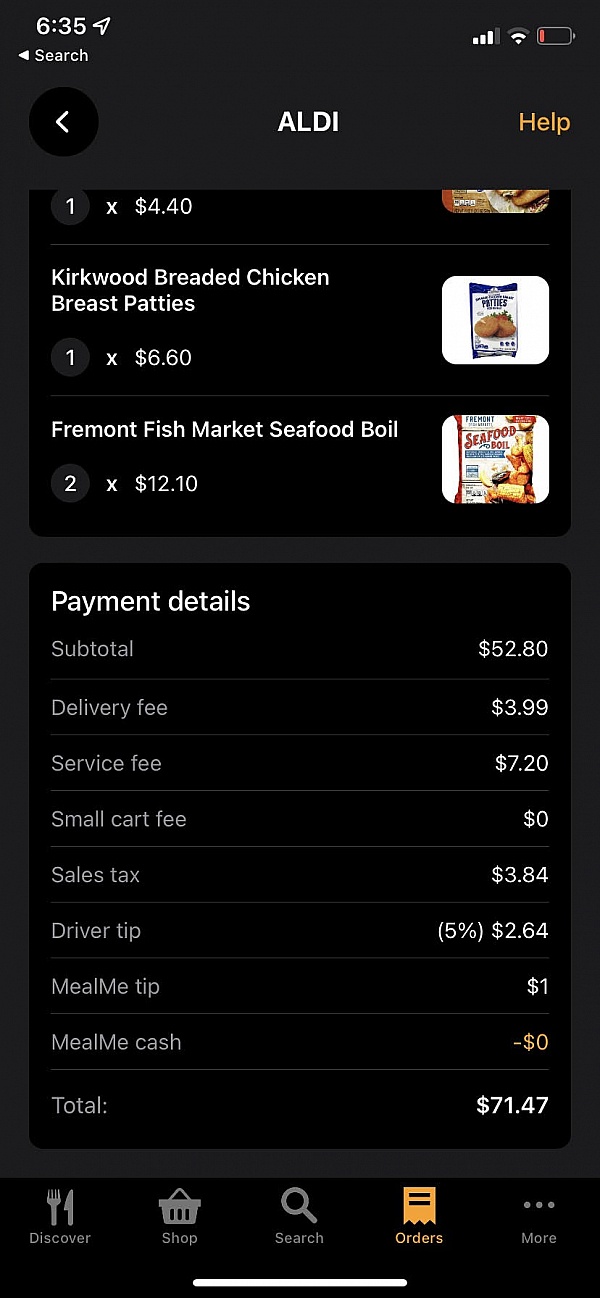Select the Orders tab label
600x1298 pixels.
tap(418, 1238)
